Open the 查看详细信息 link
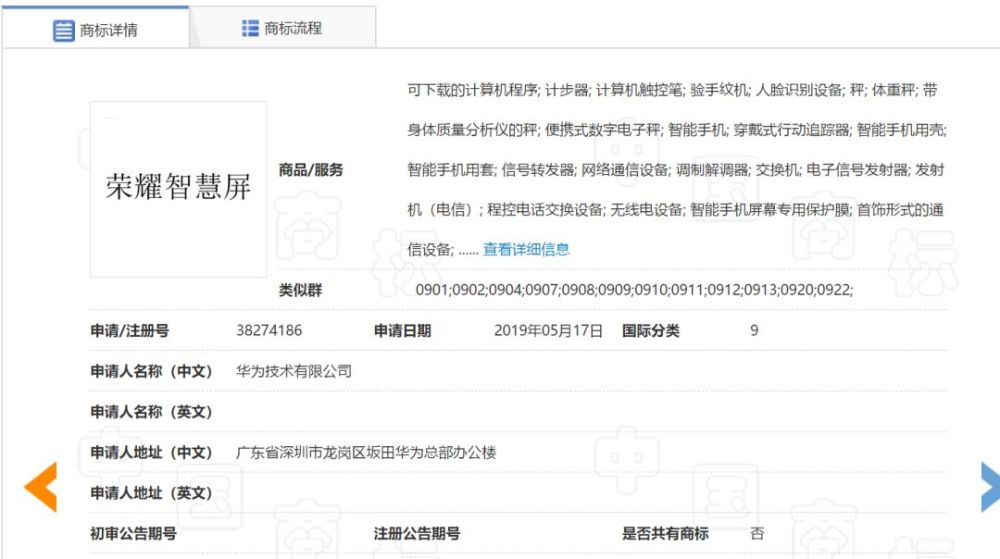This screenshot has height=559, width=1000. [526, 249]
